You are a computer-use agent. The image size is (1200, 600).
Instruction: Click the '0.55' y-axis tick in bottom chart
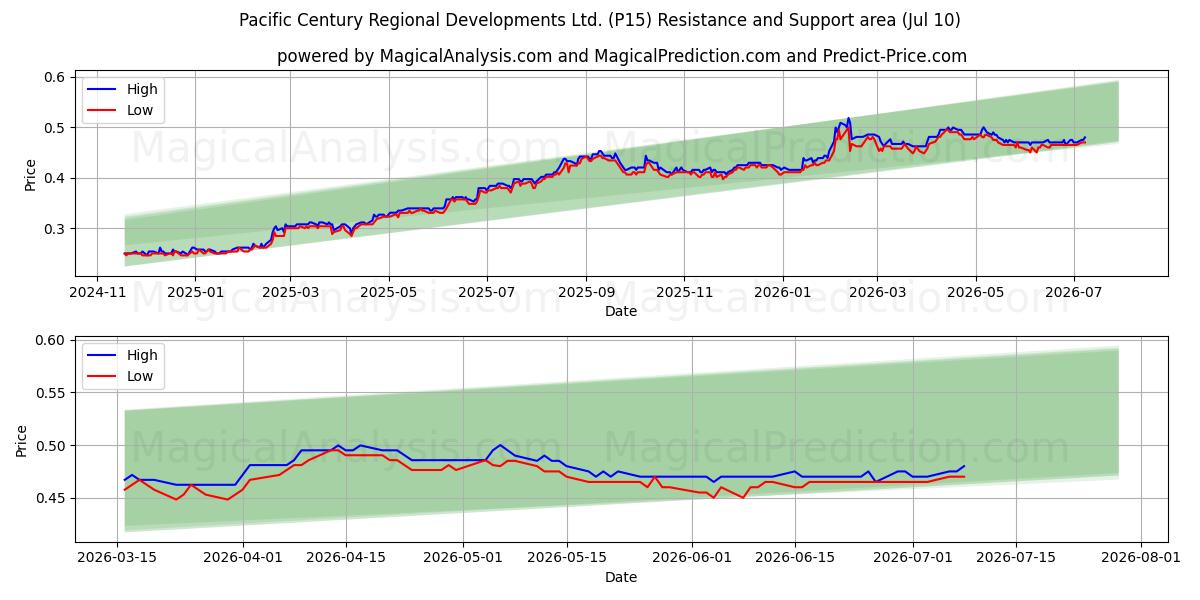coord(52,393)
